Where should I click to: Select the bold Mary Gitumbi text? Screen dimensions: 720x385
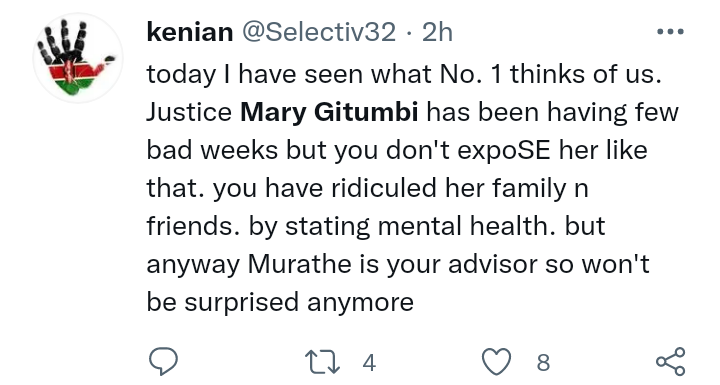tap(329, 113)
